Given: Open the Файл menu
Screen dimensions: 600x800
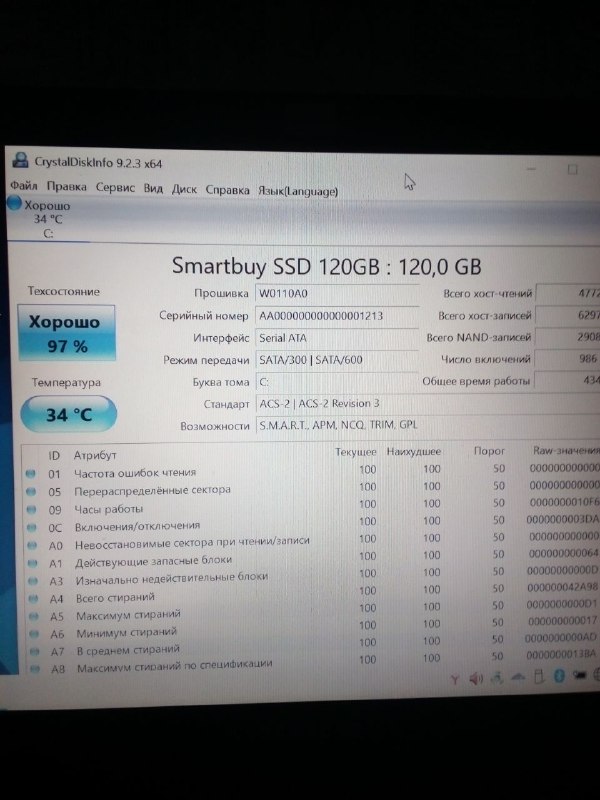Looking at the screenshot, I should pyautogui.click(x=24, y=186).
